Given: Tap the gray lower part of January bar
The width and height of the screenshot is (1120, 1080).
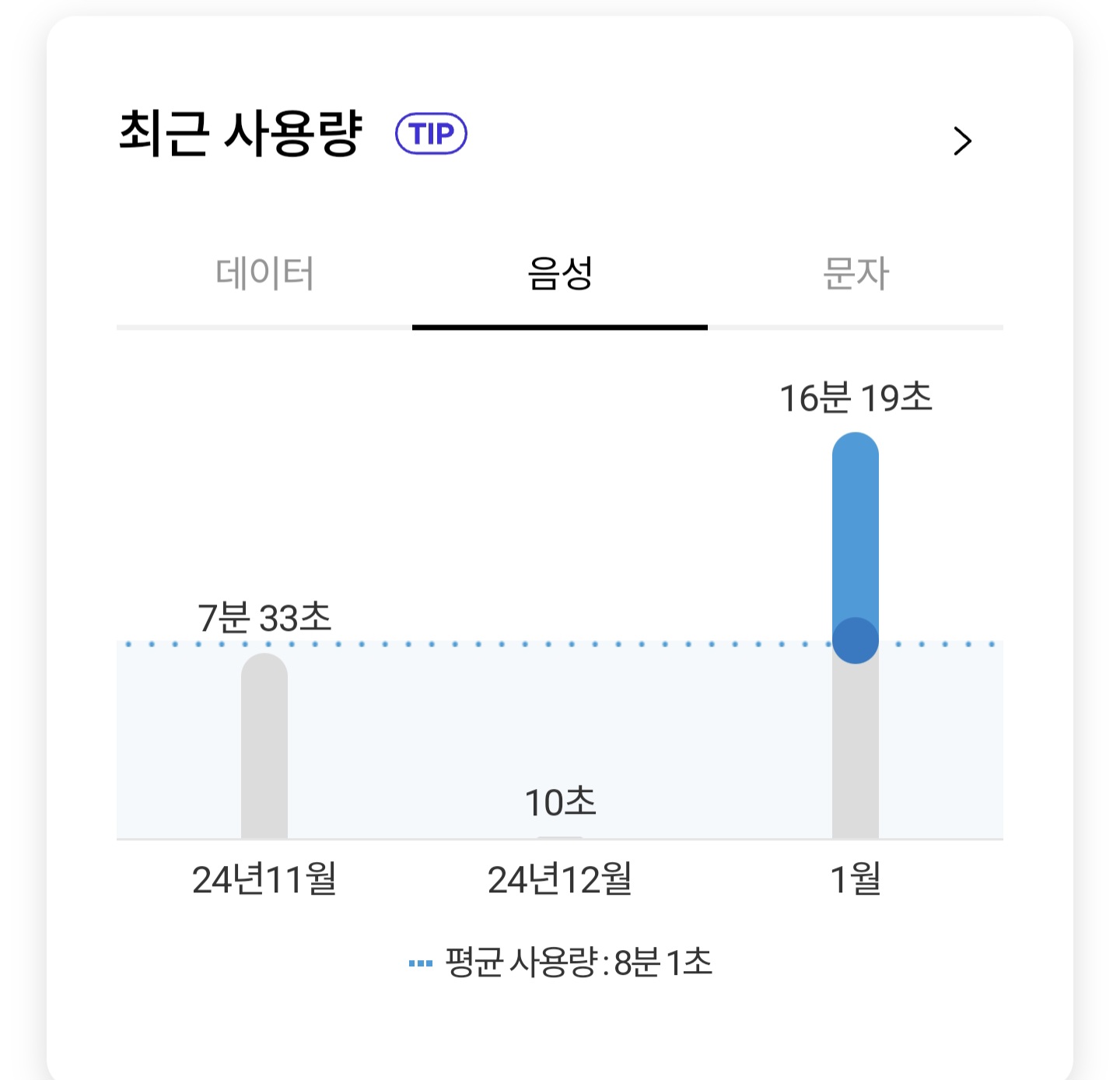Looking at the screenshot, I should click(x=856, y=751).
